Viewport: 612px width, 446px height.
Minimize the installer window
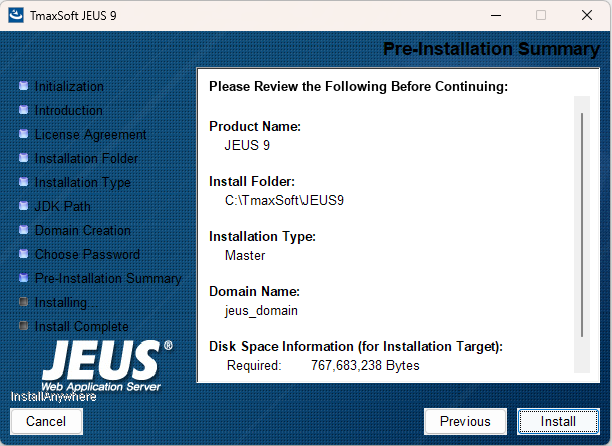click(x=495, y=15)
